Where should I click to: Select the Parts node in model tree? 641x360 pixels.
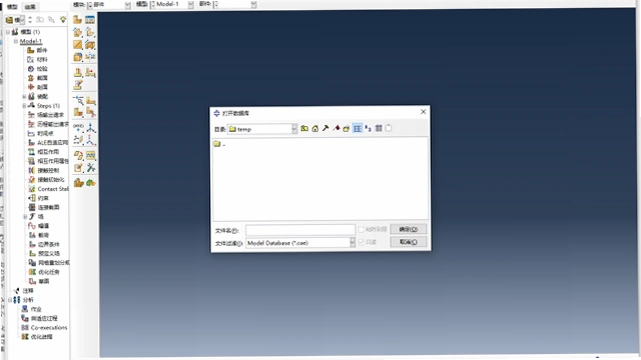pyautogui.click(x=42, y=50)
